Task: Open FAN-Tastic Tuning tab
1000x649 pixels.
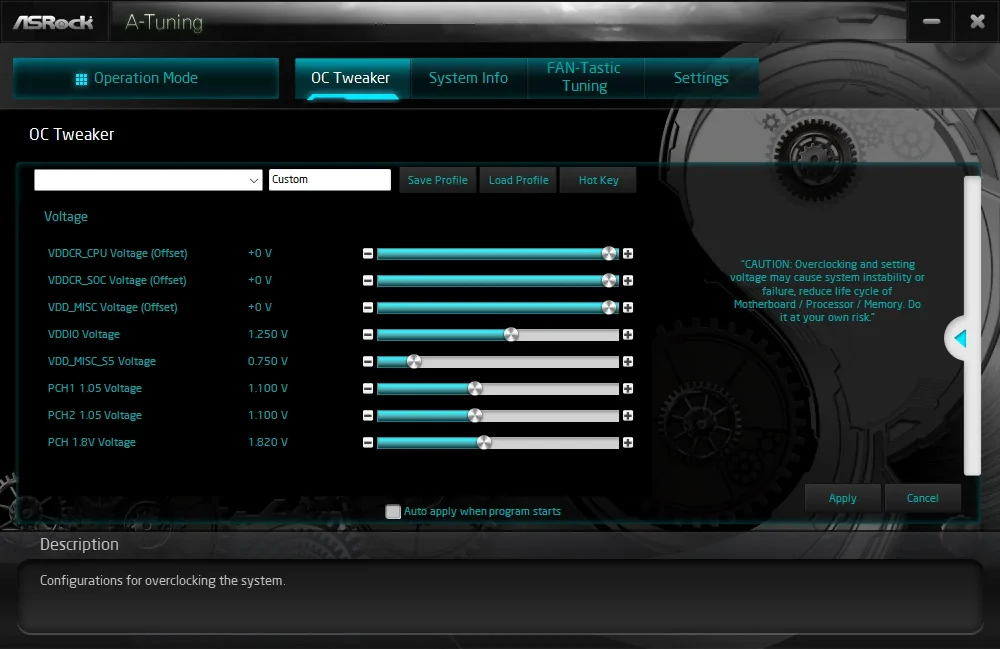Action: pos(585,78)
